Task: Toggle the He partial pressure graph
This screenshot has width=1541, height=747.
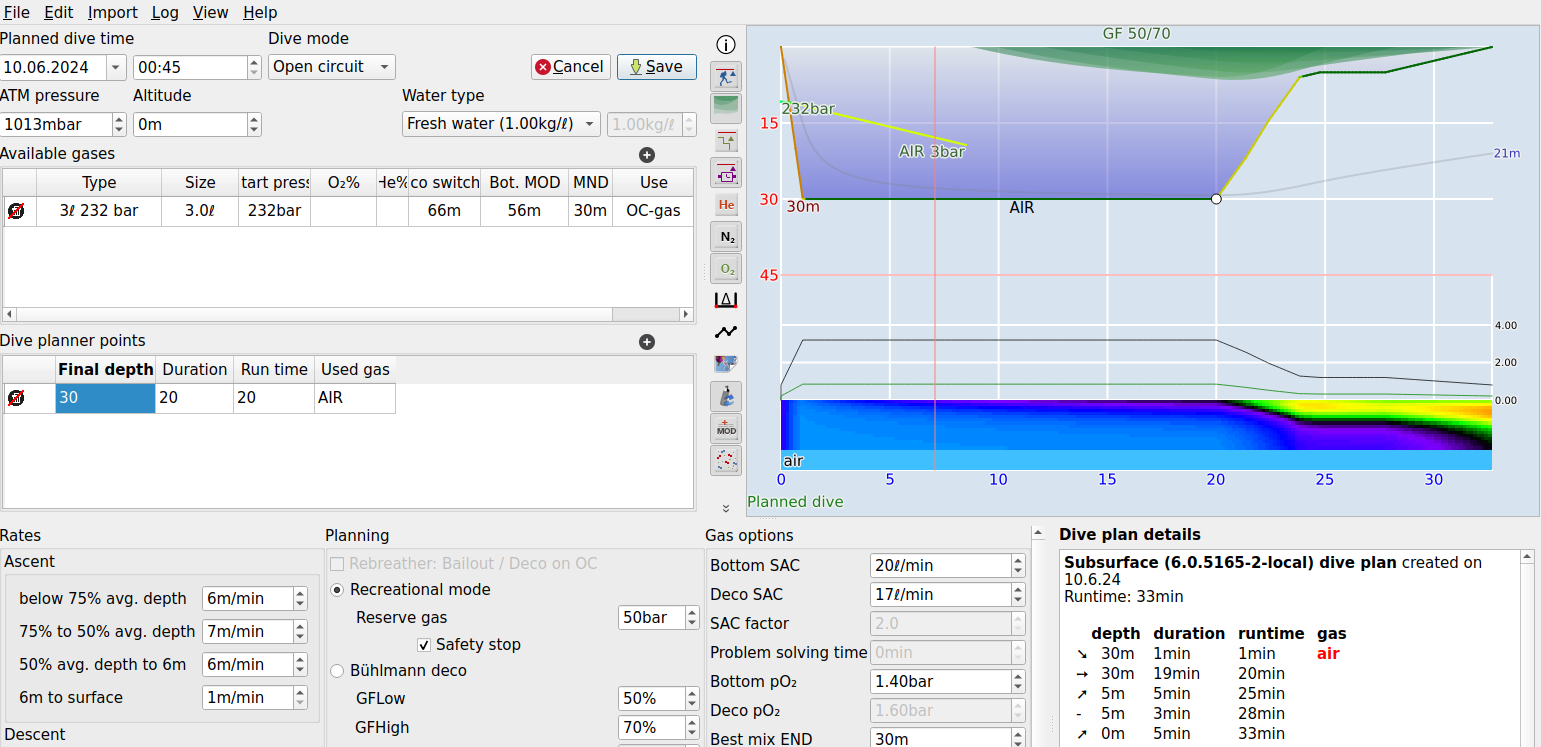Action: [726, 204]
